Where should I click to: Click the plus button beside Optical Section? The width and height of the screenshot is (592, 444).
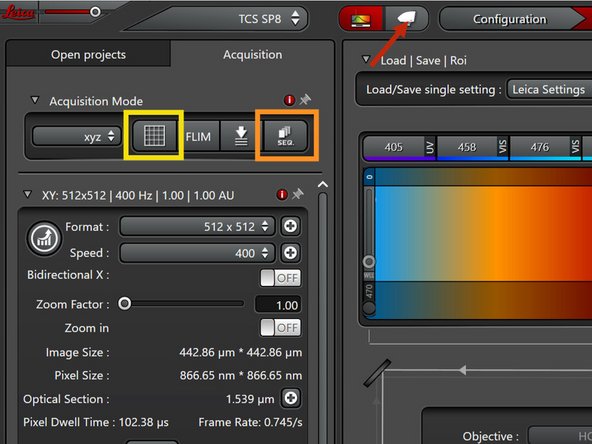[290, 398]
